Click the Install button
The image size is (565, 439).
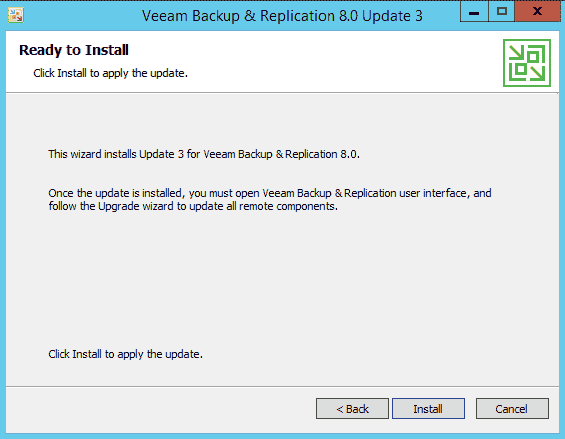[x=428, y=409]
